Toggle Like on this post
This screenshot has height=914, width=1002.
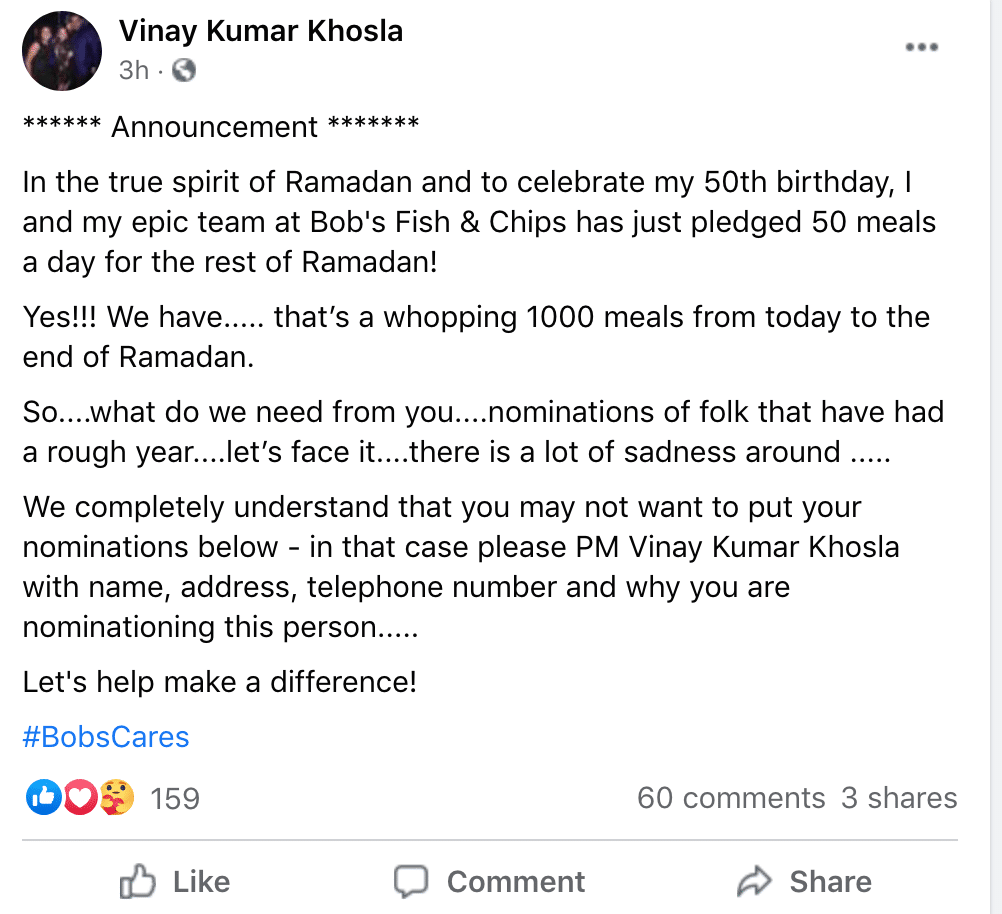coord(175,881)
